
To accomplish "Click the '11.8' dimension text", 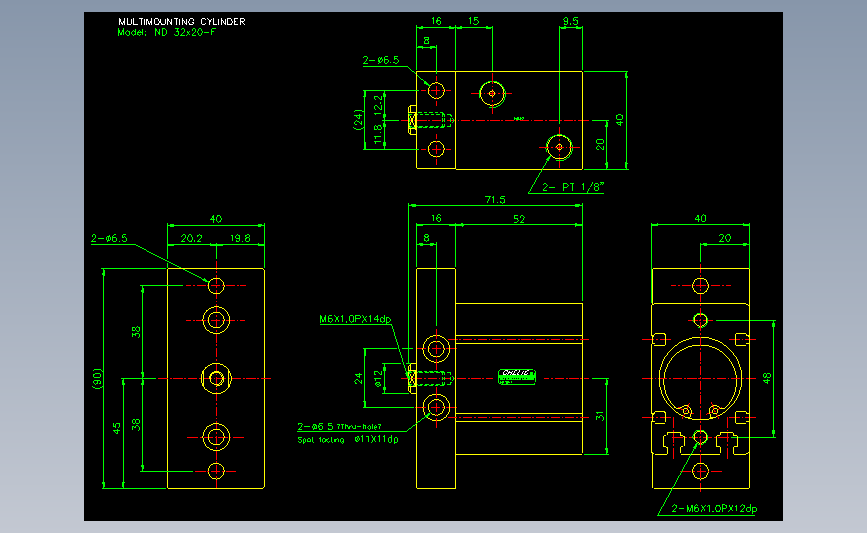I will coord(378,134).
